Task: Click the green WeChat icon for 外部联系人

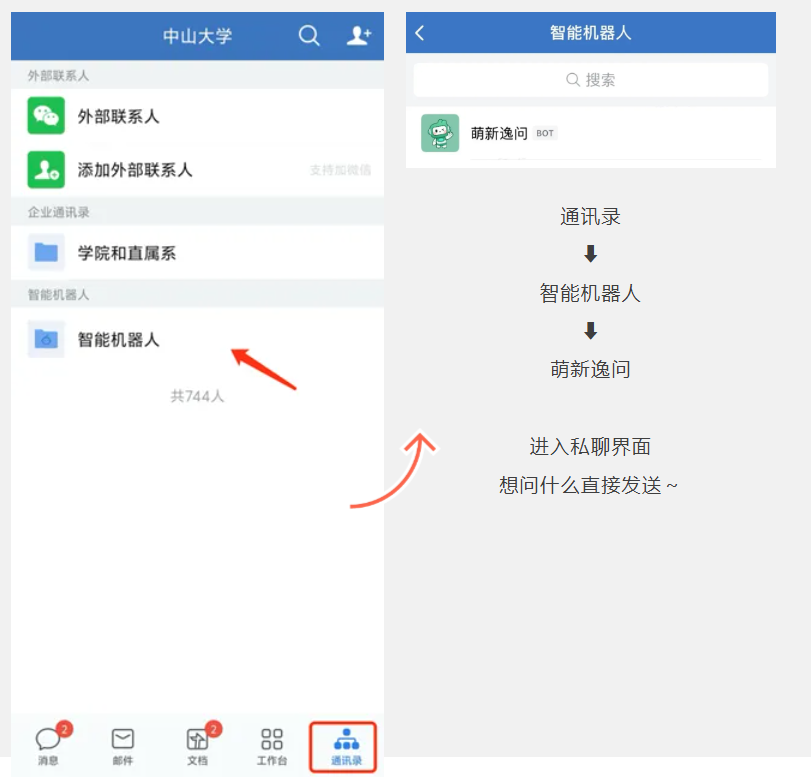Action: [46, 116]
